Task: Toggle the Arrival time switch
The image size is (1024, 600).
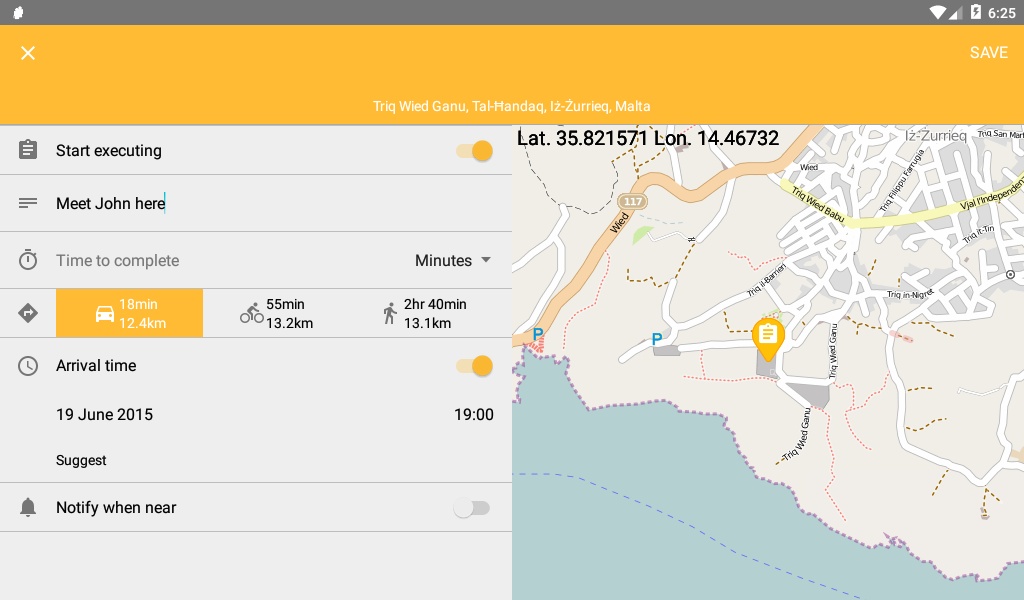Action: click(475, 366)
